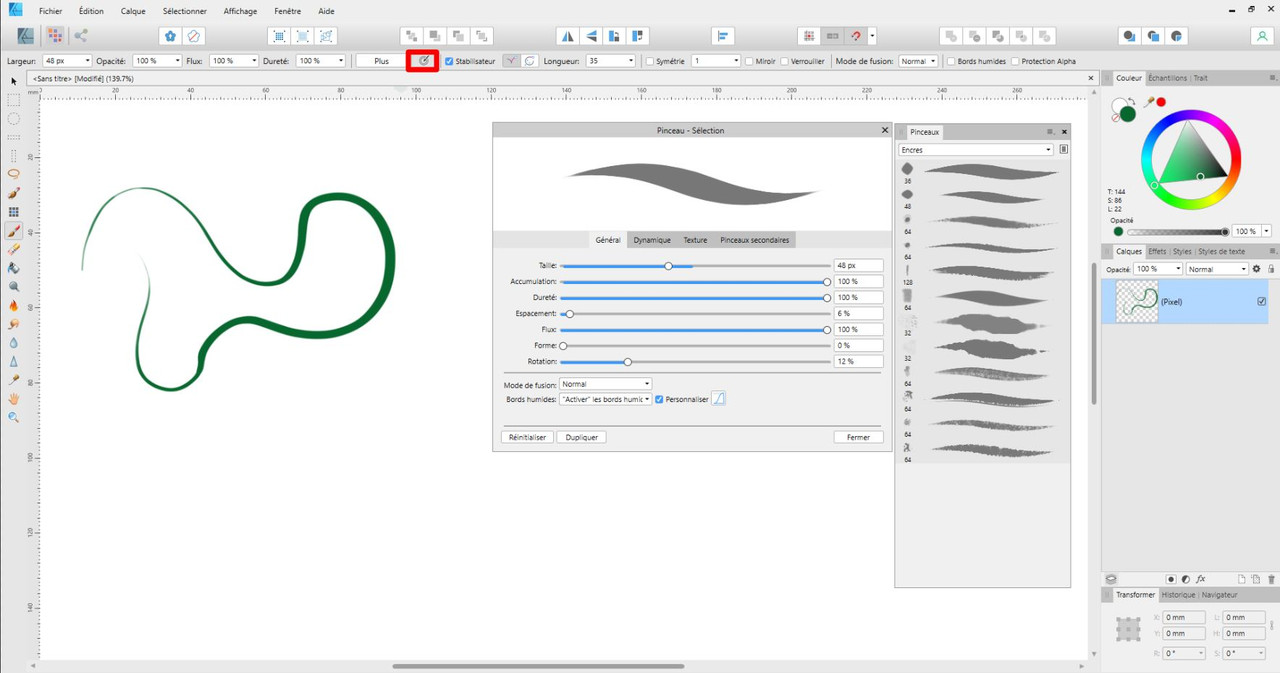Hide the (Pixel) layer via checkbox
The width and height of the screenshot is (1280, 673).
(1261, 301)
